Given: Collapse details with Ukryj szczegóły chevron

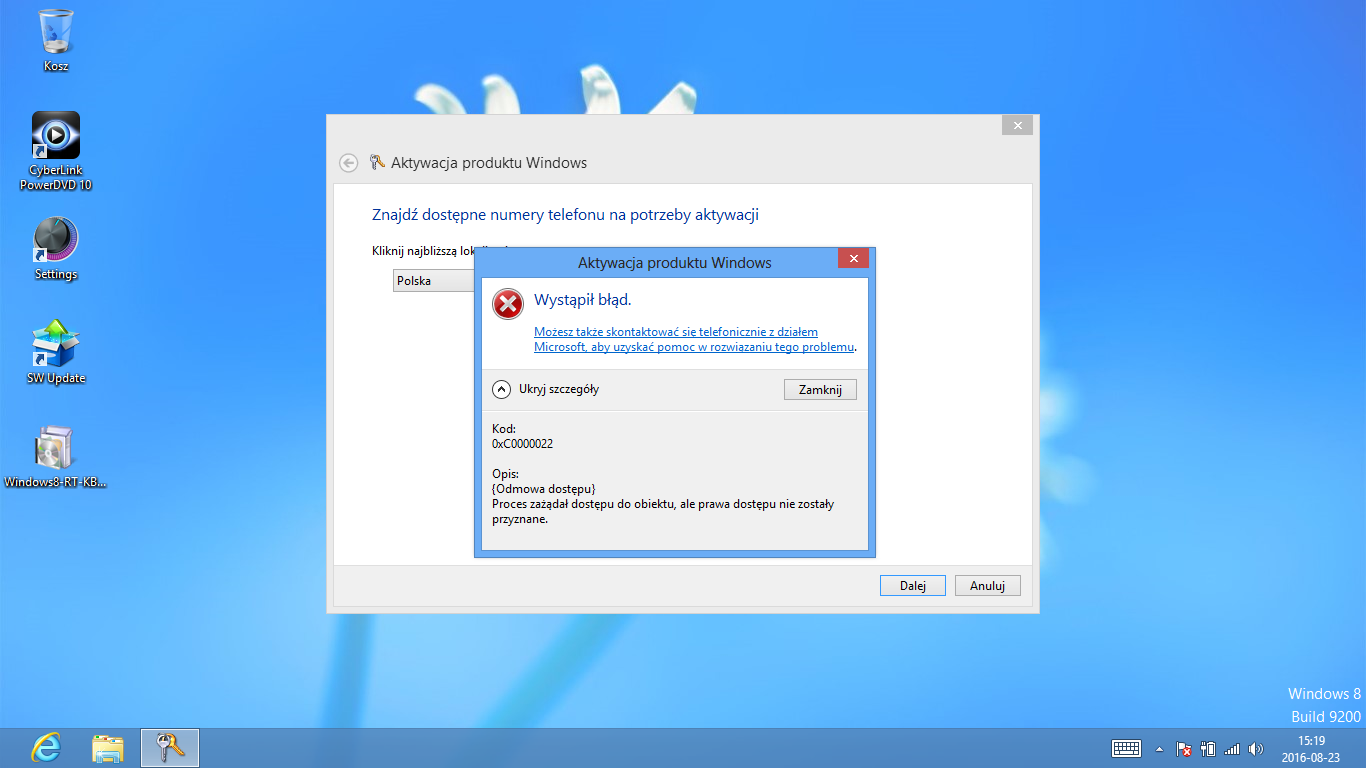Looking at the screenshot, I should pyautogui.click(x=501, y=389).
